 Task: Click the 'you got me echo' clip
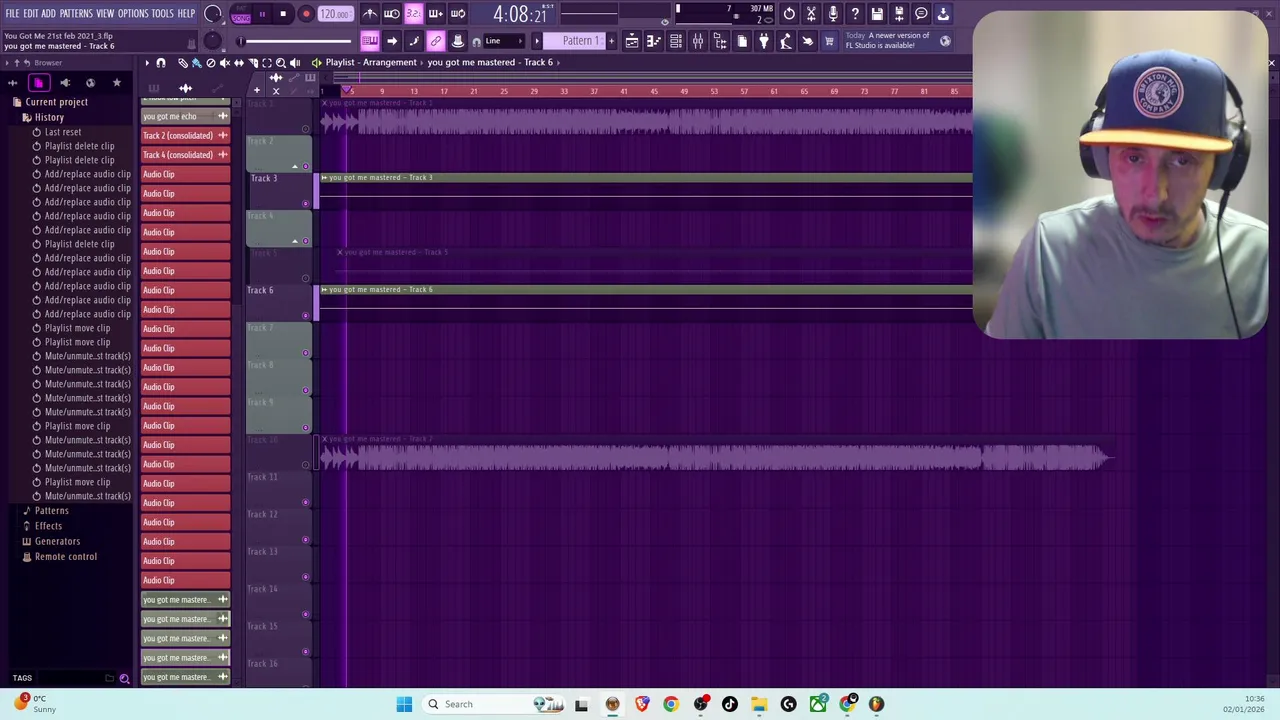185,116
